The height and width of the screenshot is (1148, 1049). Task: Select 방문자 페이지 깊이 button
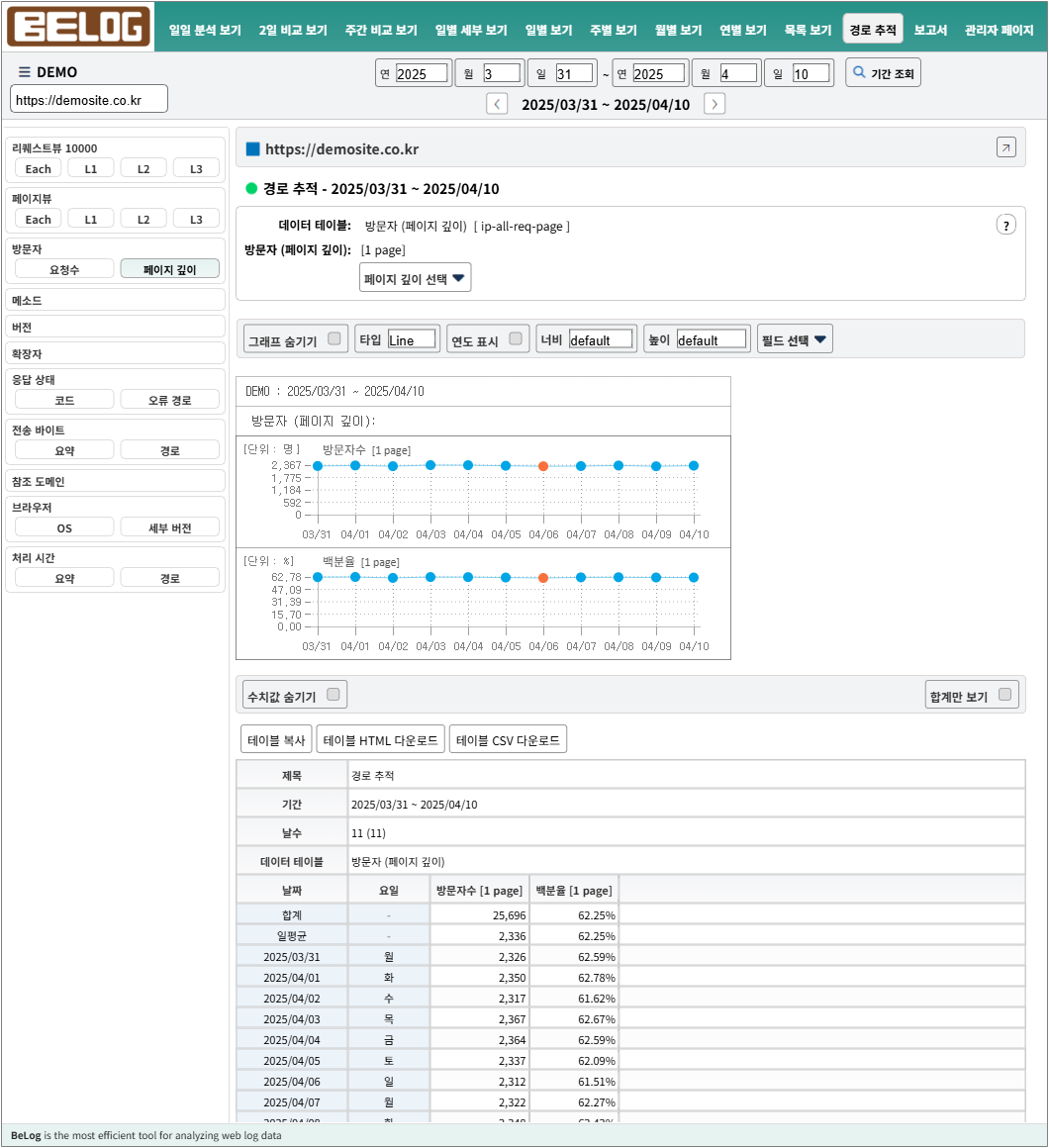pyautogui.click(x=170, y=269)
